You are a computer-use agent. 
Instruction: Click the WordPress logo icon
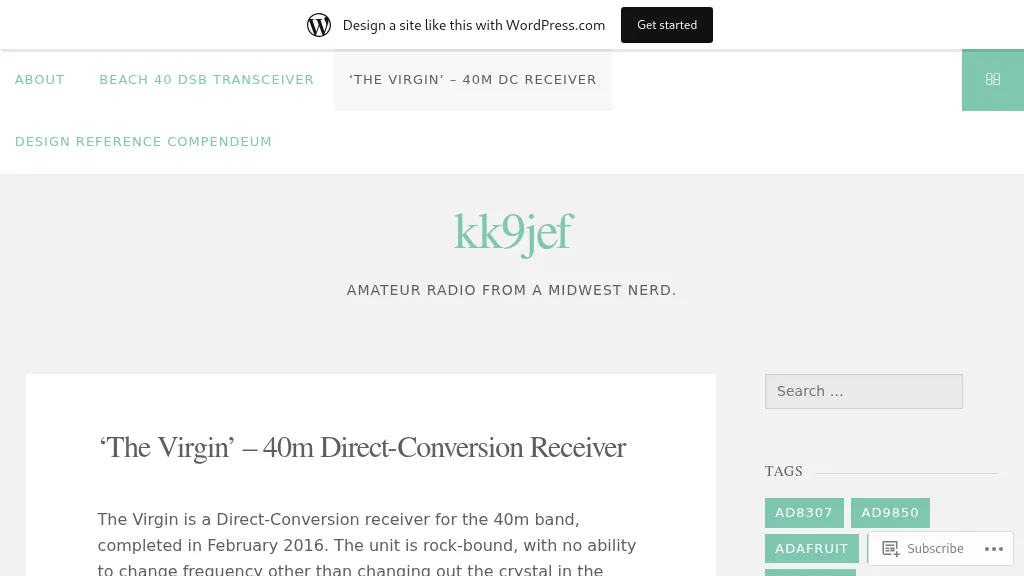click(x=319, y=25)
